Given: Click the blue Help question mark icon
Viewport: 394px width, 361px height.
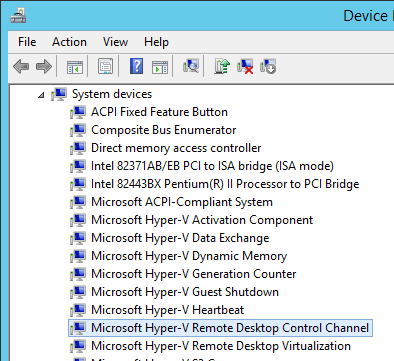Looking at the screenshot, I should click(137, 66).
